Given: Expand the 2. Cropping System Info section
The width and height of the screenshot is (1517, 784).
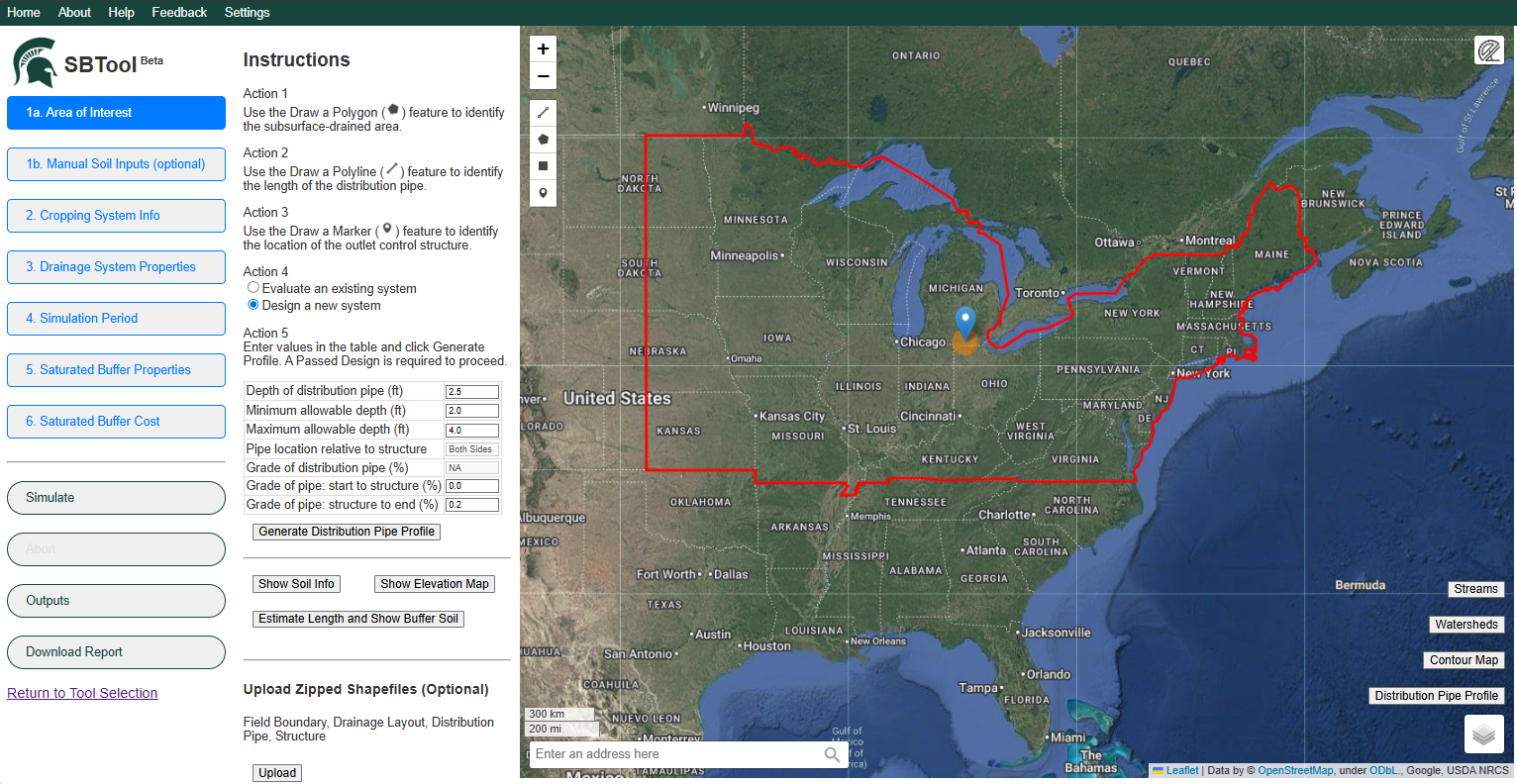Looking at the screenshot, I should coord(116,215).
